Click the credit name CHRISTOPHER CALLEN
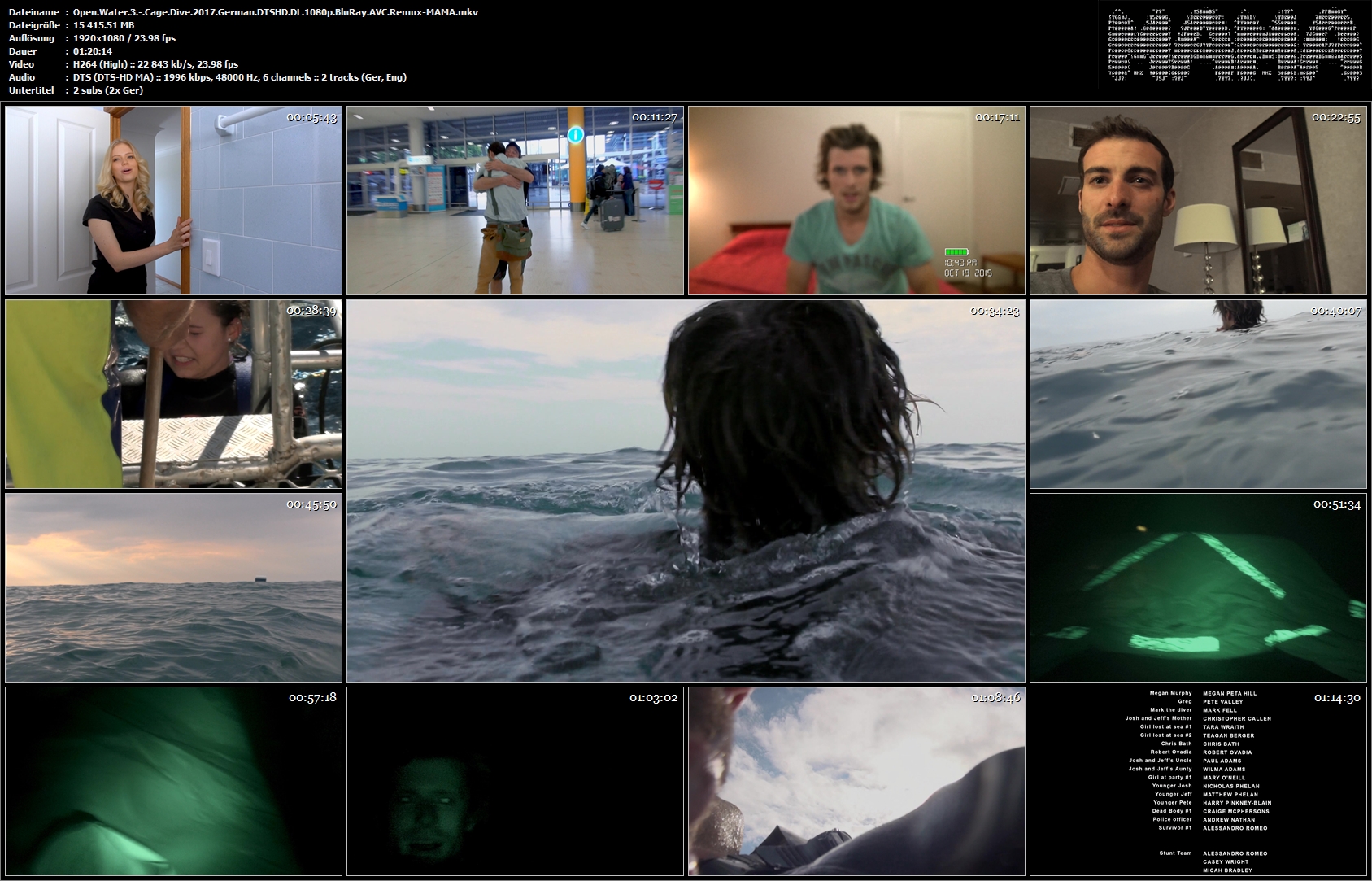 [1237, 719]
